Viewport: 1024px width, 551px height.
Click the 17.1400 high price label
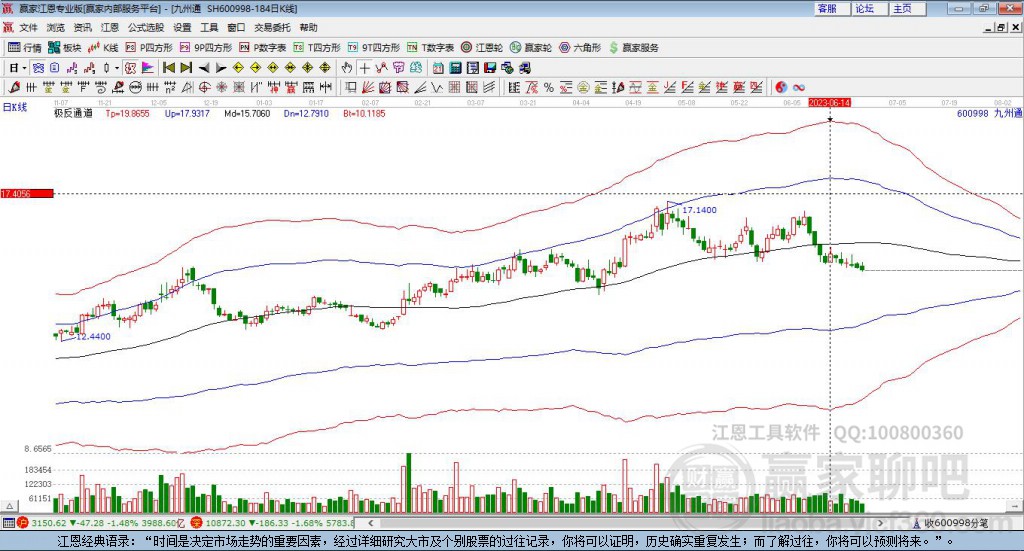tap(699, 210)
